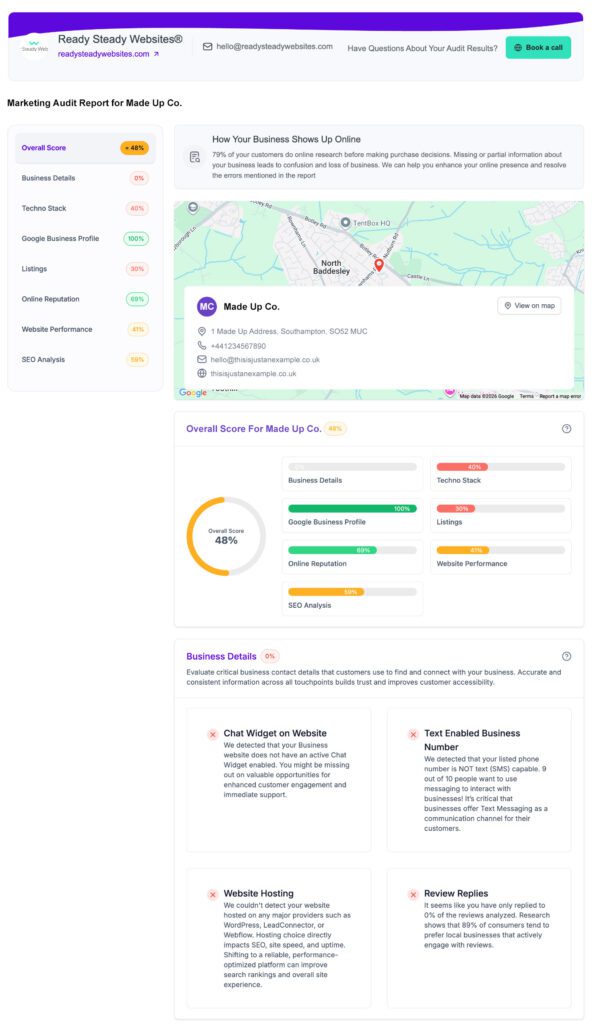Click the SEO Analysis 59% progress bar

pyautogui.click(x=352, y=592)
